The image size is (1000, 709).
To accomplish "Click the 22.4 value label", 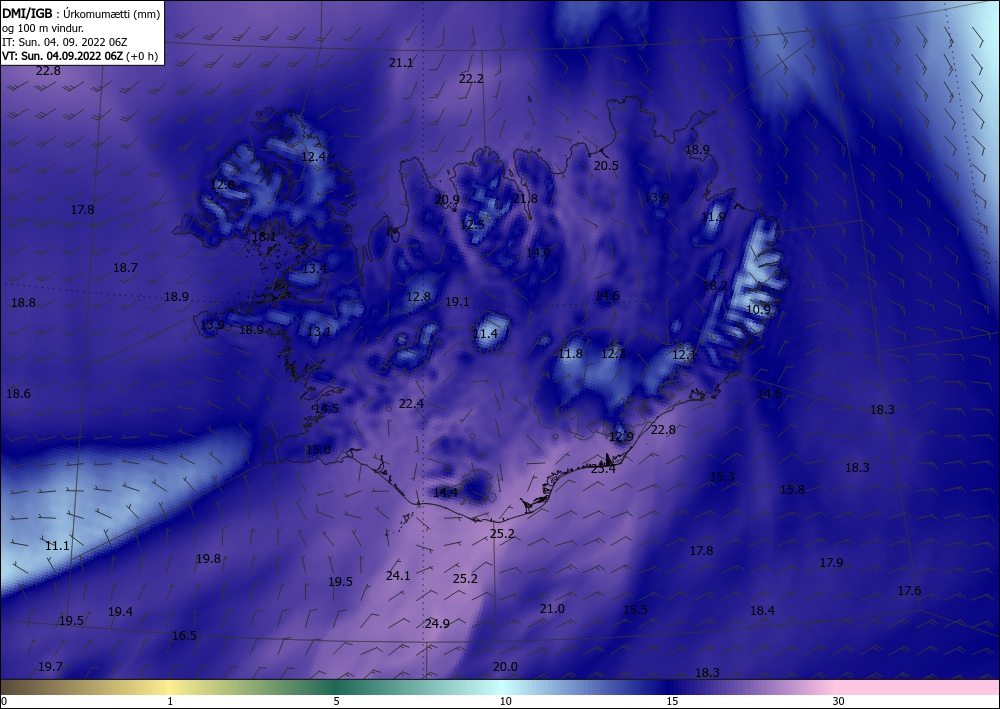I will 411,404.
